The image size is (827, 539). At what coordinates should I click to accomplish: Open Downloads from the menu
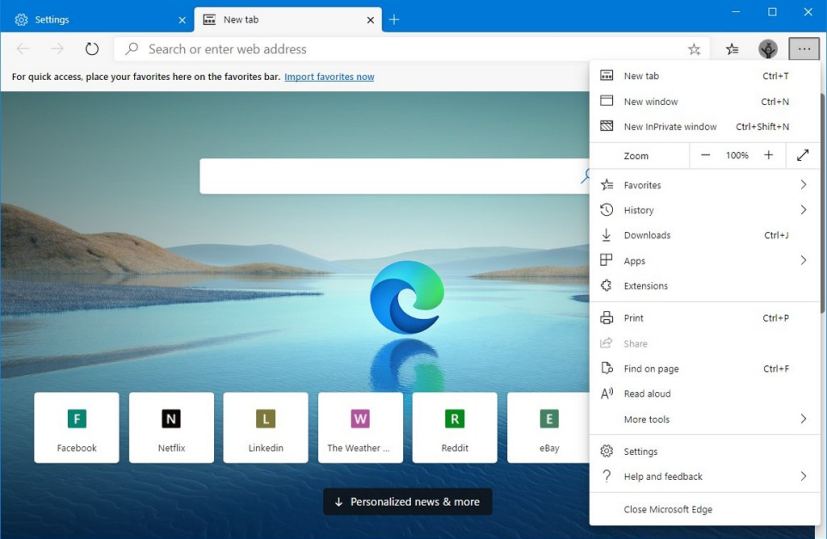pos(705,235)
